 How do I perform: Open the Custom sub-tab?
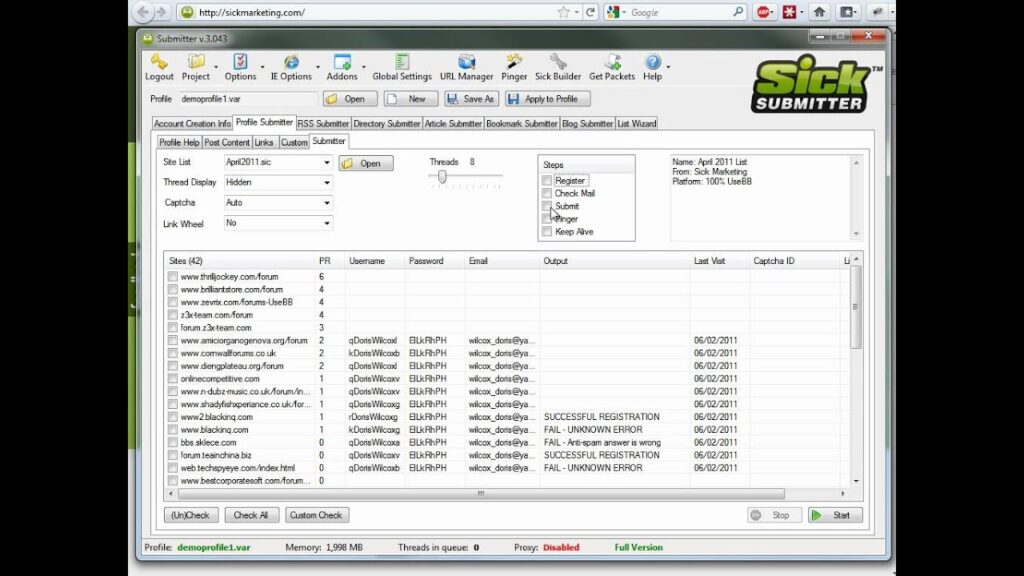[294, 142]
